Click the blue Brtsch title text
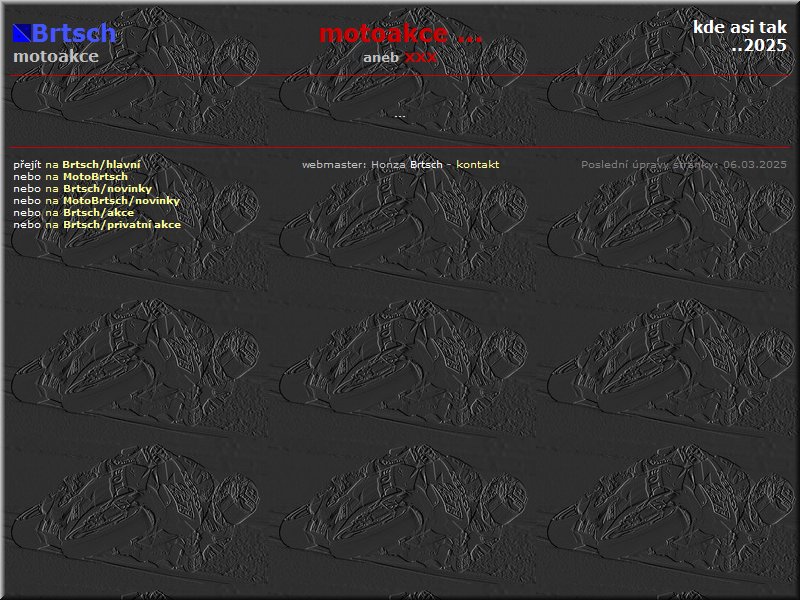The width and height of the screenshot is (800, 600). 74,33
